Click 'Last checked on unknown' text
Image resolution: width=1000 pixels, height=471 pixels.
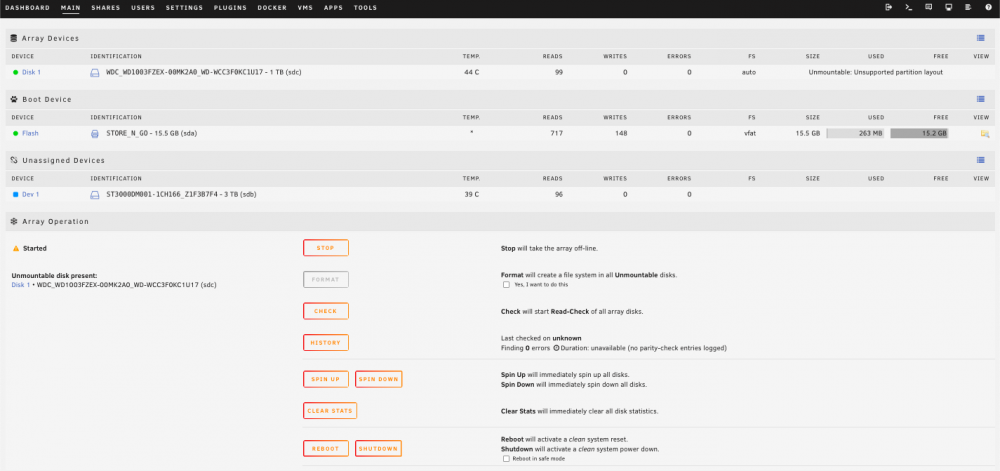541,338
